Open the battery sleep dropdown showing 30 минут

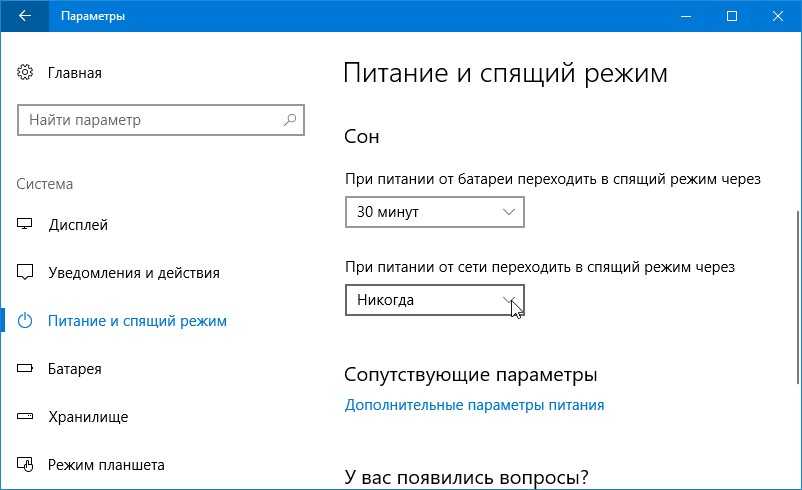coord(435,212)
